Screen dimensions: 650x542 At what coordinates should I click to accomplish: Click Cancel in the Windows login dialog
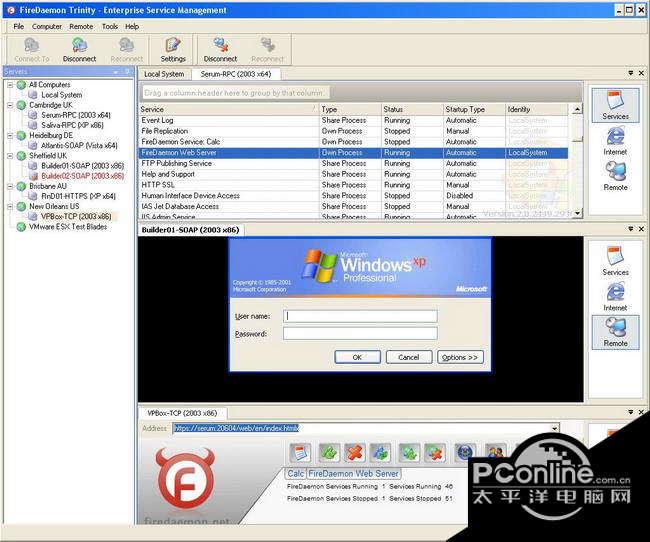[x=409, y=357]
